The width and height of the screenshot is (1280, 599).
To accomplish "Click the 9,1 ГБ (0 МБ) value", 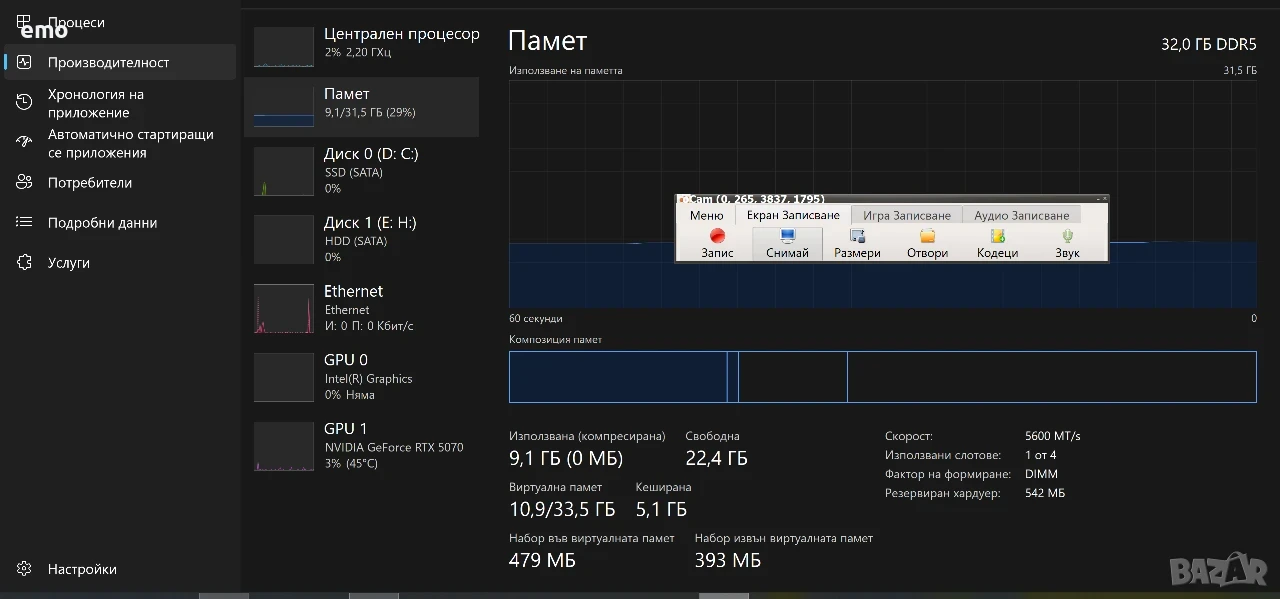I will pyautogui.click(x=565, y=459).
